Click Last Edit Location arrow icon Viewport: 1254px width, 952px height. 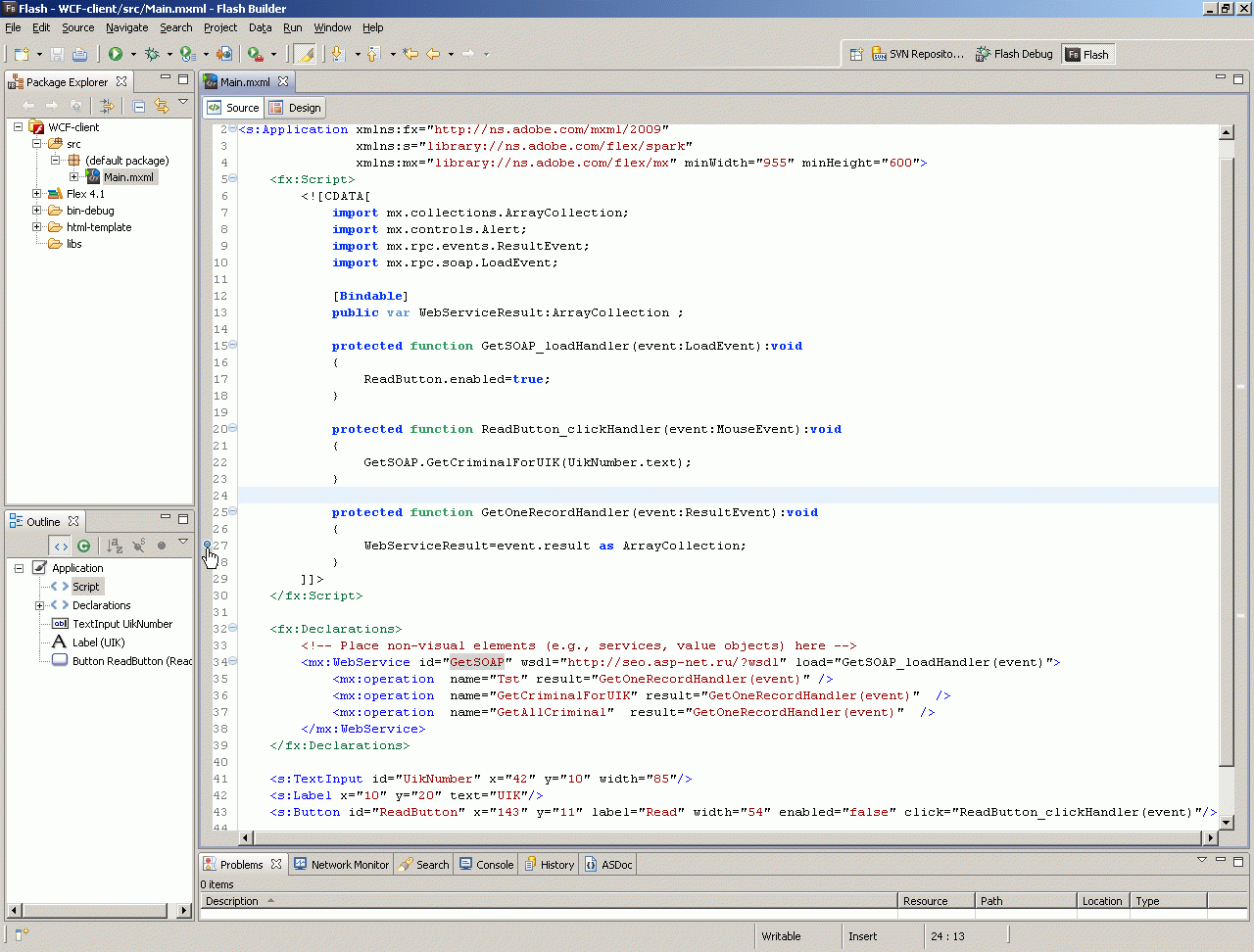pos(410,54)
